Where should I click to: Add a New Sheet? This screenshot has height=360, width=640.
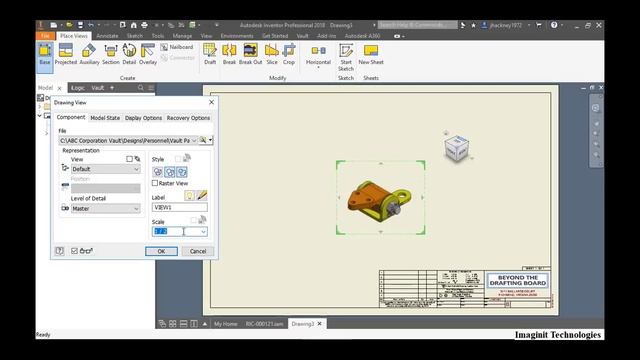click(371, 55)
